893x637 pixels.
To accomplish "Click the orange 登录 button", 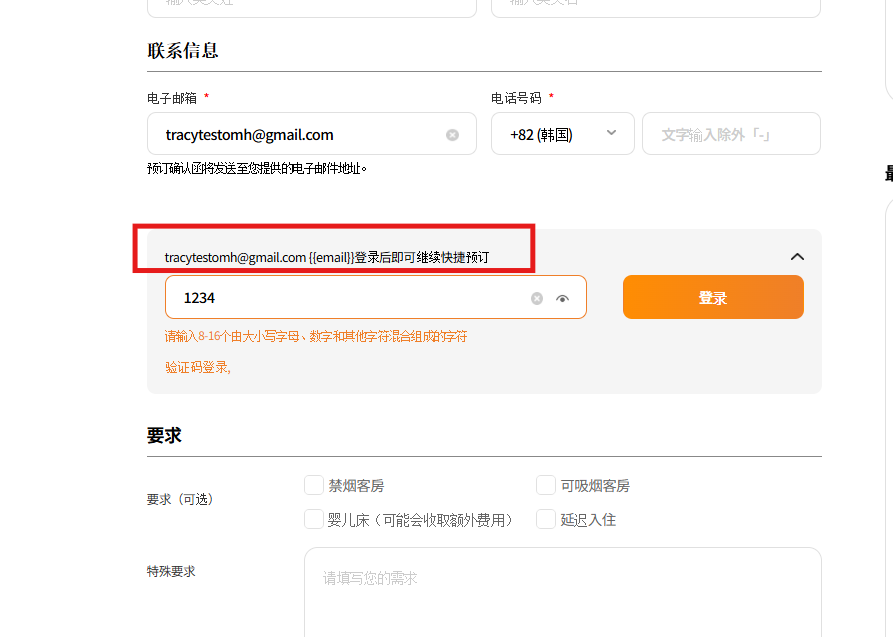I will 713,297.
